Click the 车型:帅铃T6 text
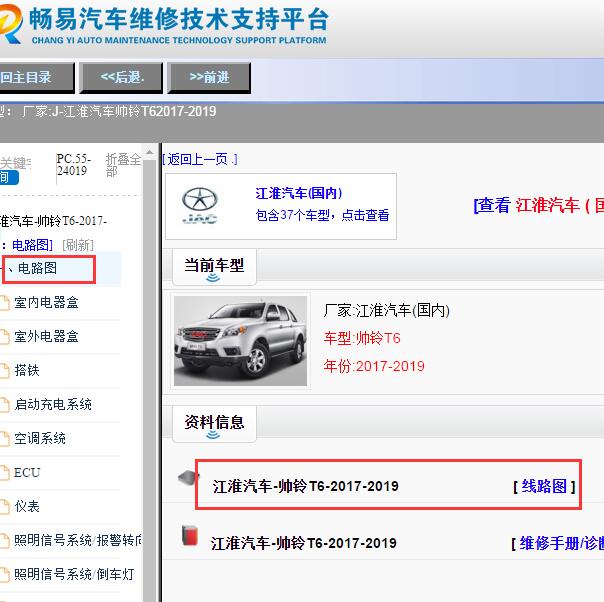Viewport: 604px width, 602px height. coord(362,338)
